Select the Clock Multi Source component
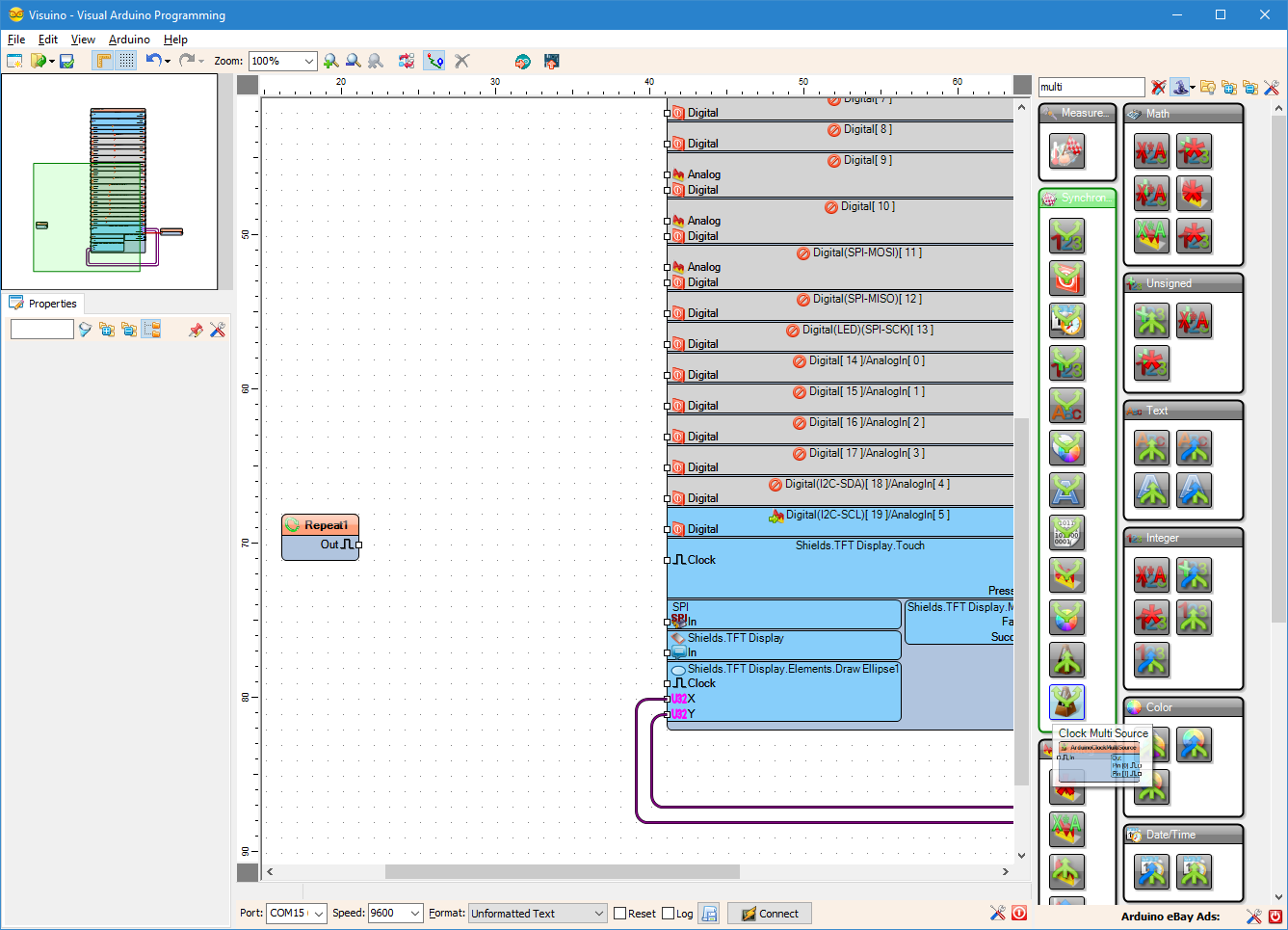This screenshot has height=930, width=1288. [1066, 704]
